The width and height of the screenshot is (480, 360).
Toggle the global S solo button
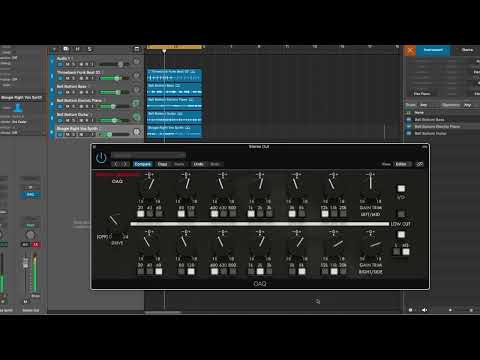tap(89, 49)
